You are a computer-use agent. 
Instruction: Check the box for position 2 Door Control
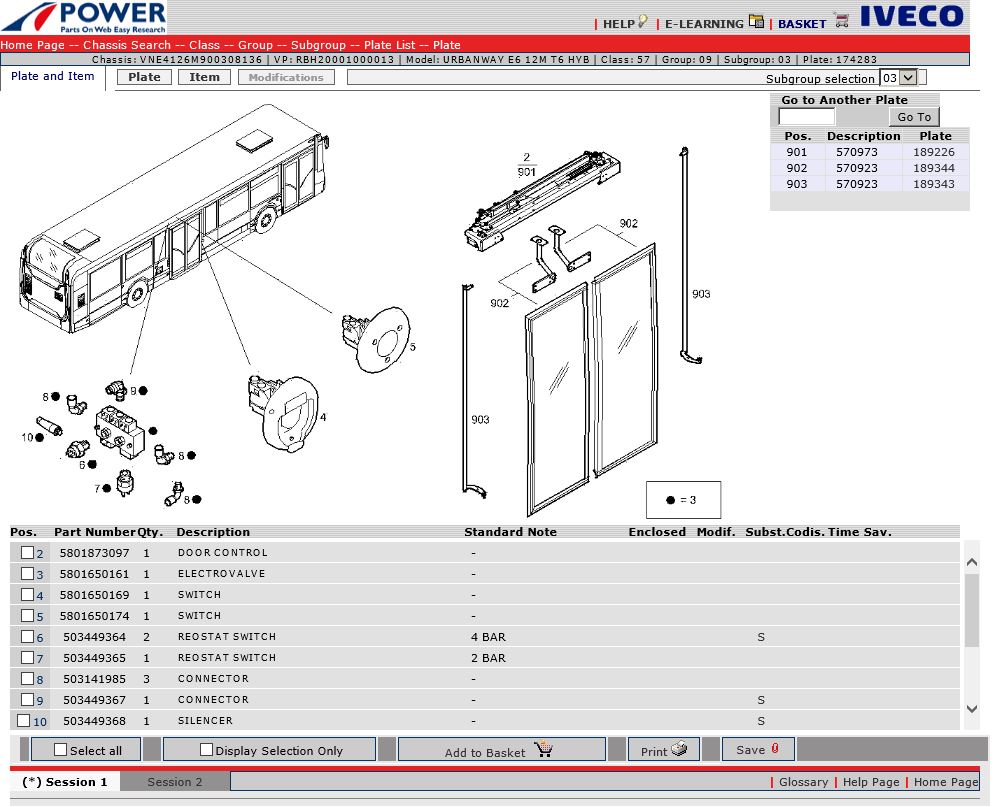(27, 553)
